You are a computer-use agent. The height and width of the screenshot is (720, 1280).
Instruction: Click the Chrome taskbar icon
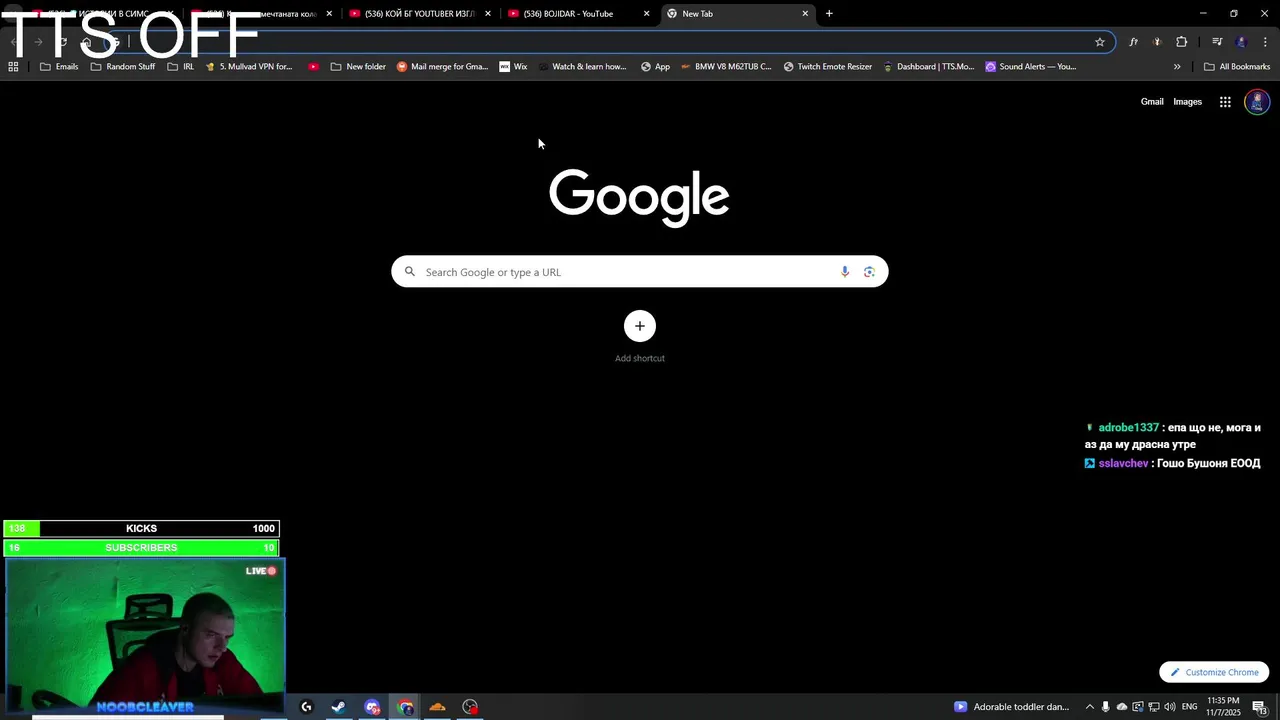[x=405, y=707]
